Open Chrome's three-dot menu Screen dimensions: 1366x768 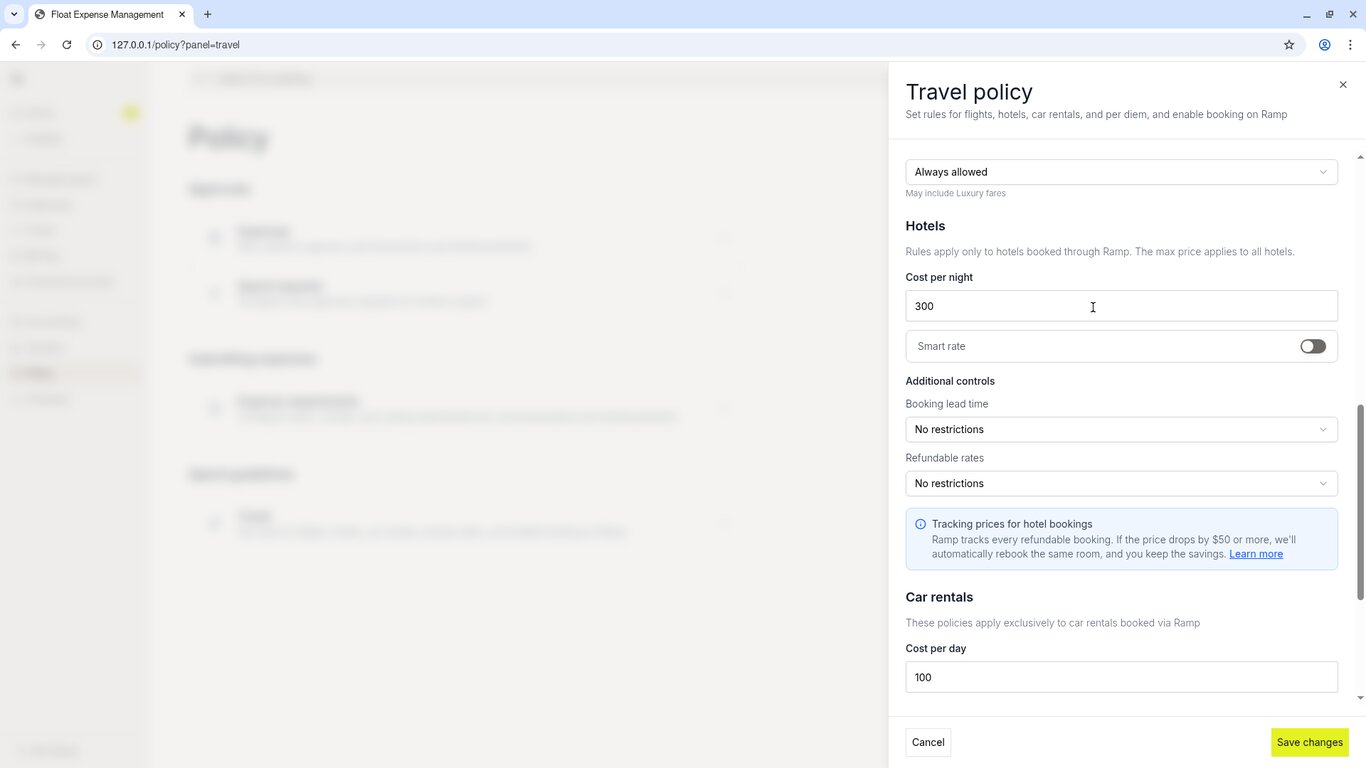point(1350,45)
